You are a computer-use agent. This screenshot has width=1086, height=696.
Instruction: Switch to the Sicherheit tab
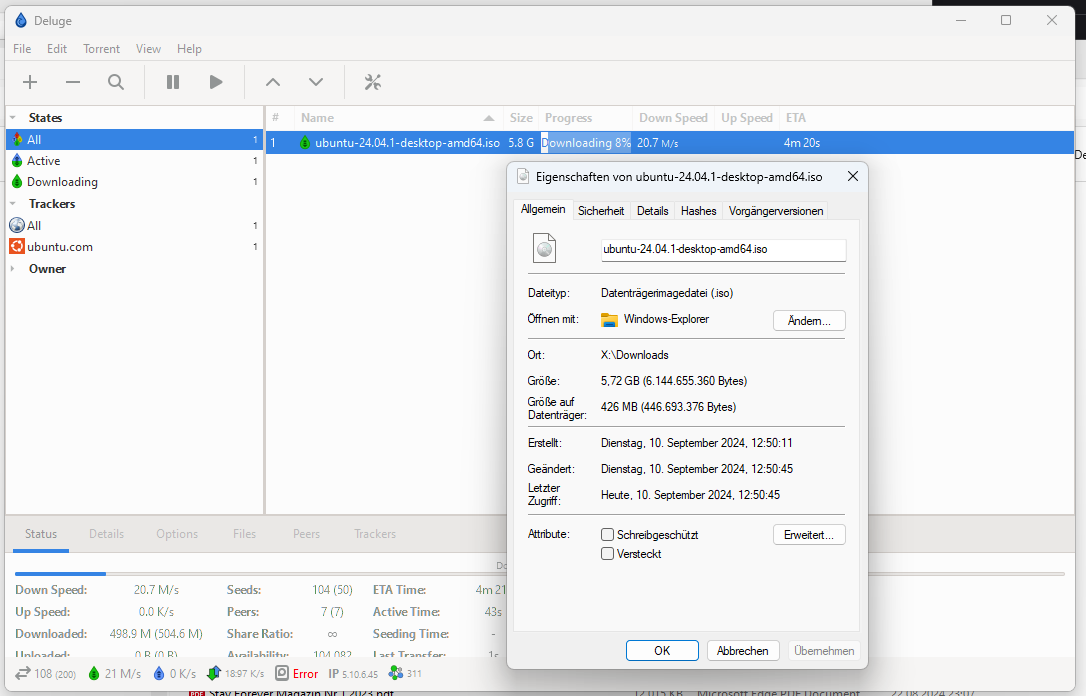[601, 211]
